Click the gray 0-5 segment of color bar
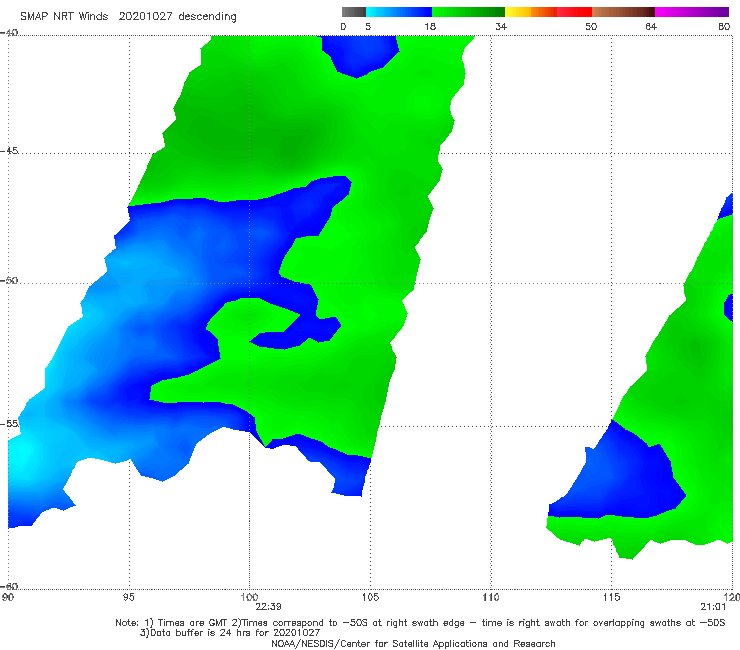 coord(354,12)
